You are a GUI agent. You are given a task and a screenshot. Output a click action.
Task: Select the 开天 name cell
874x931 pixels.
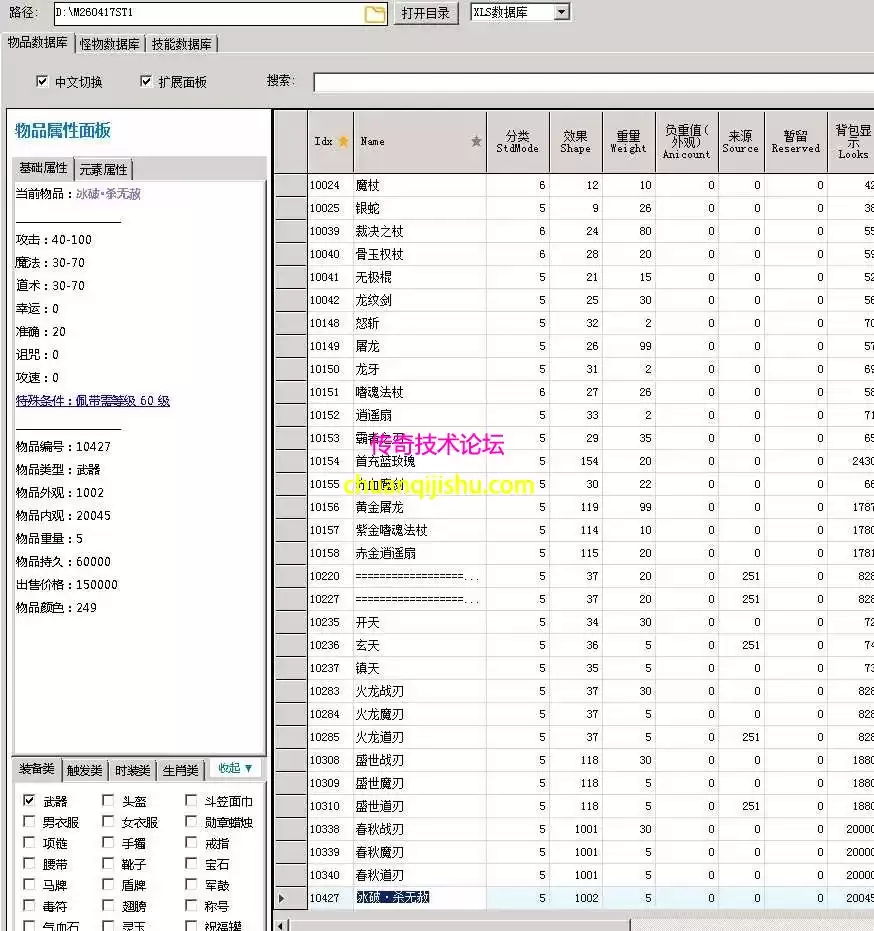coord(419,622)
